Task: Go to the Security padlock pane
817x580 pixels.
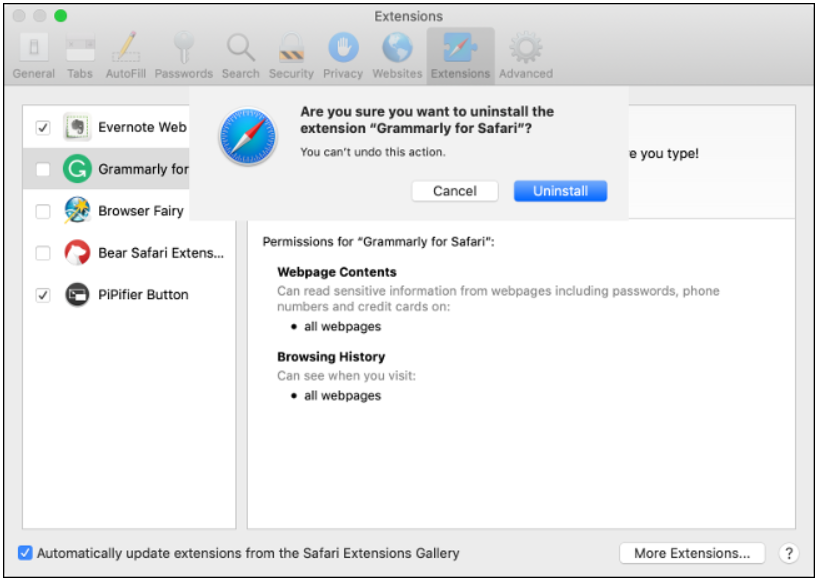Action: (291, 55)
